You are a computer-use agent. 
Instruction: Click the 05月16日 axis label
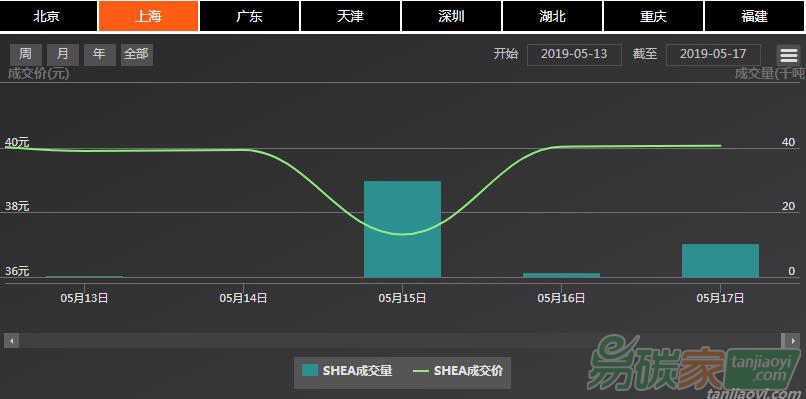[x=561, y=298]
